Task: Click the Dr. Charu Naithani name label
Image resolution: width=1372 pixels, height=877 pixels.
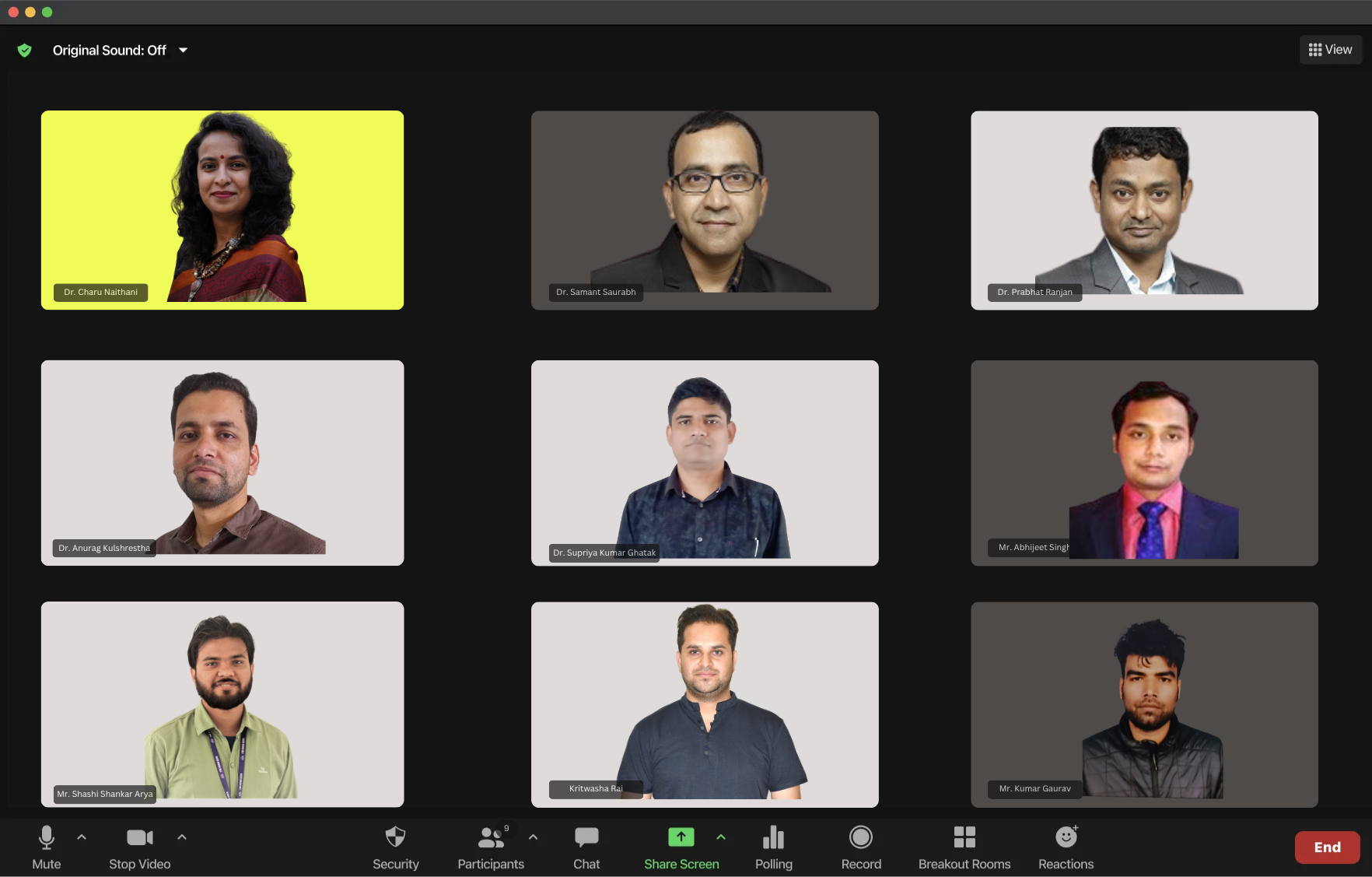Action: tap(100, 293)
